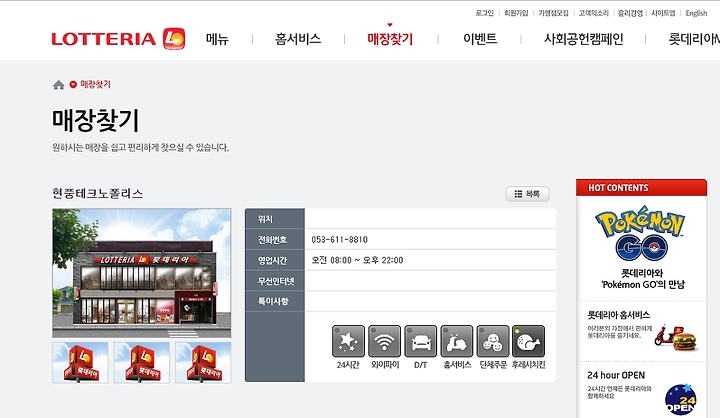Click the 윤리경영 link
This screenshot has height=418, width=720.
pyautogui.click(x=630, y=13)
